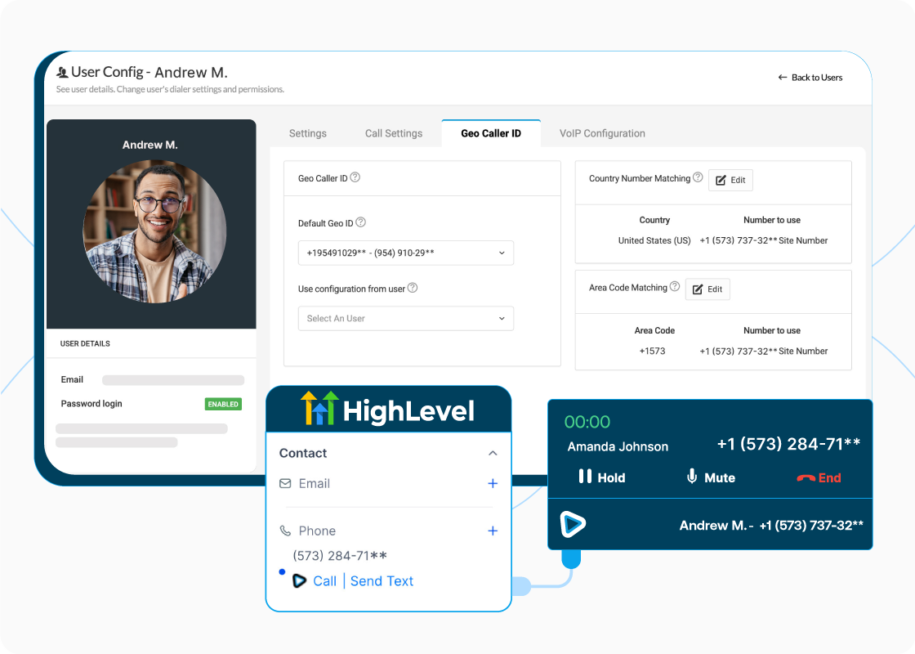
Task: End the call with Amanda Johnson
Action: [x=819, y=478]
